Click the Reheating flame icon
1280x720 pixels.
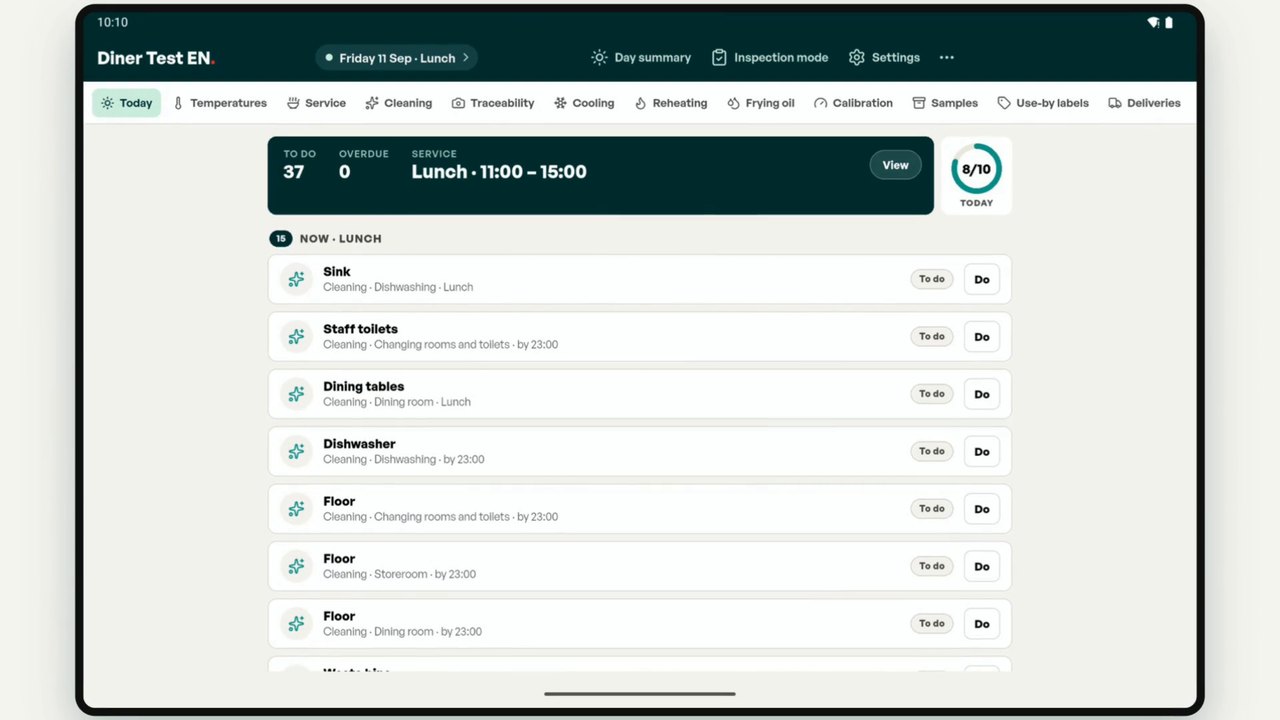pyautogui.click(x=640, y=103)
